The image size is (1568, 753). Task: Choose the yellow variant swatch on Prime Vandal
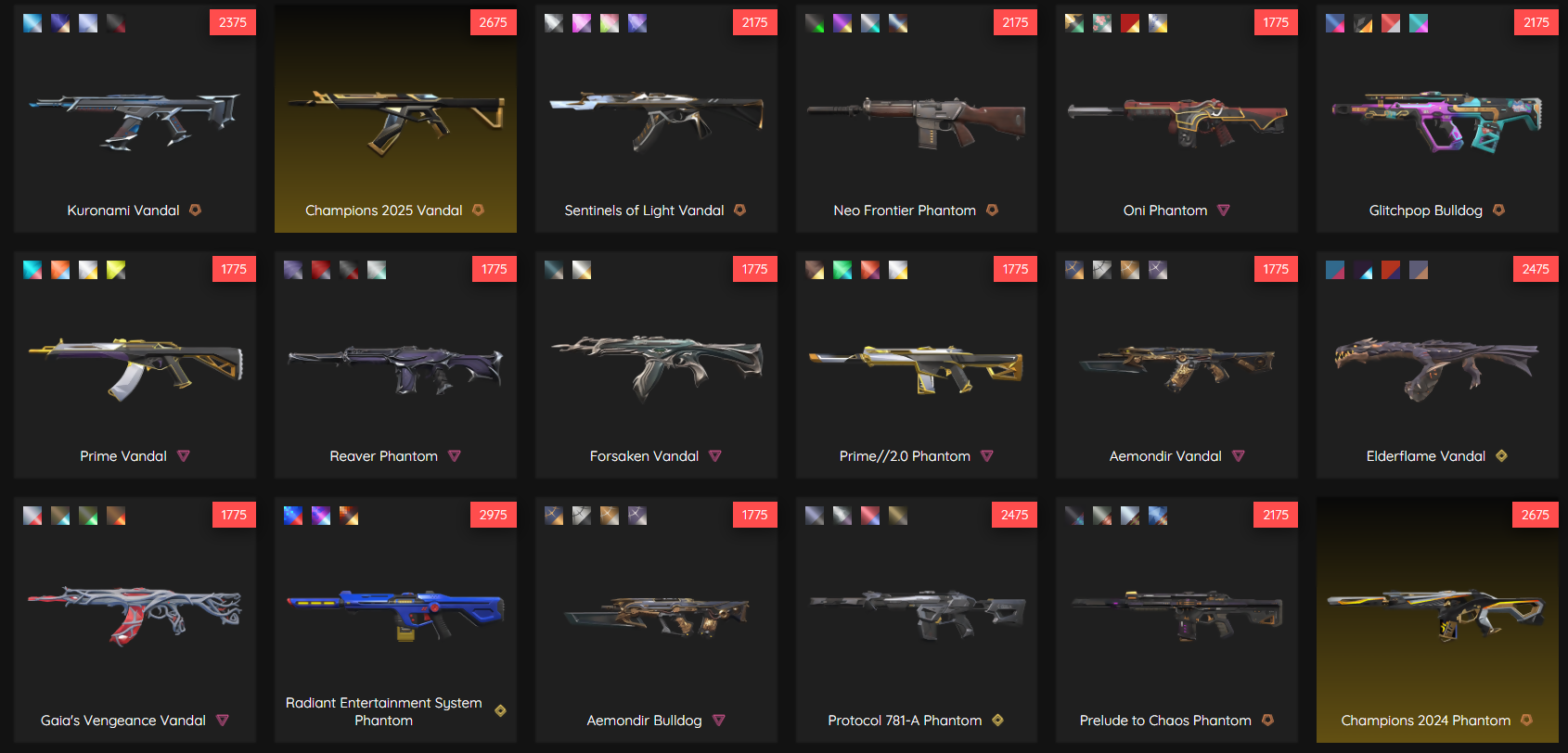tap(116, 270)
